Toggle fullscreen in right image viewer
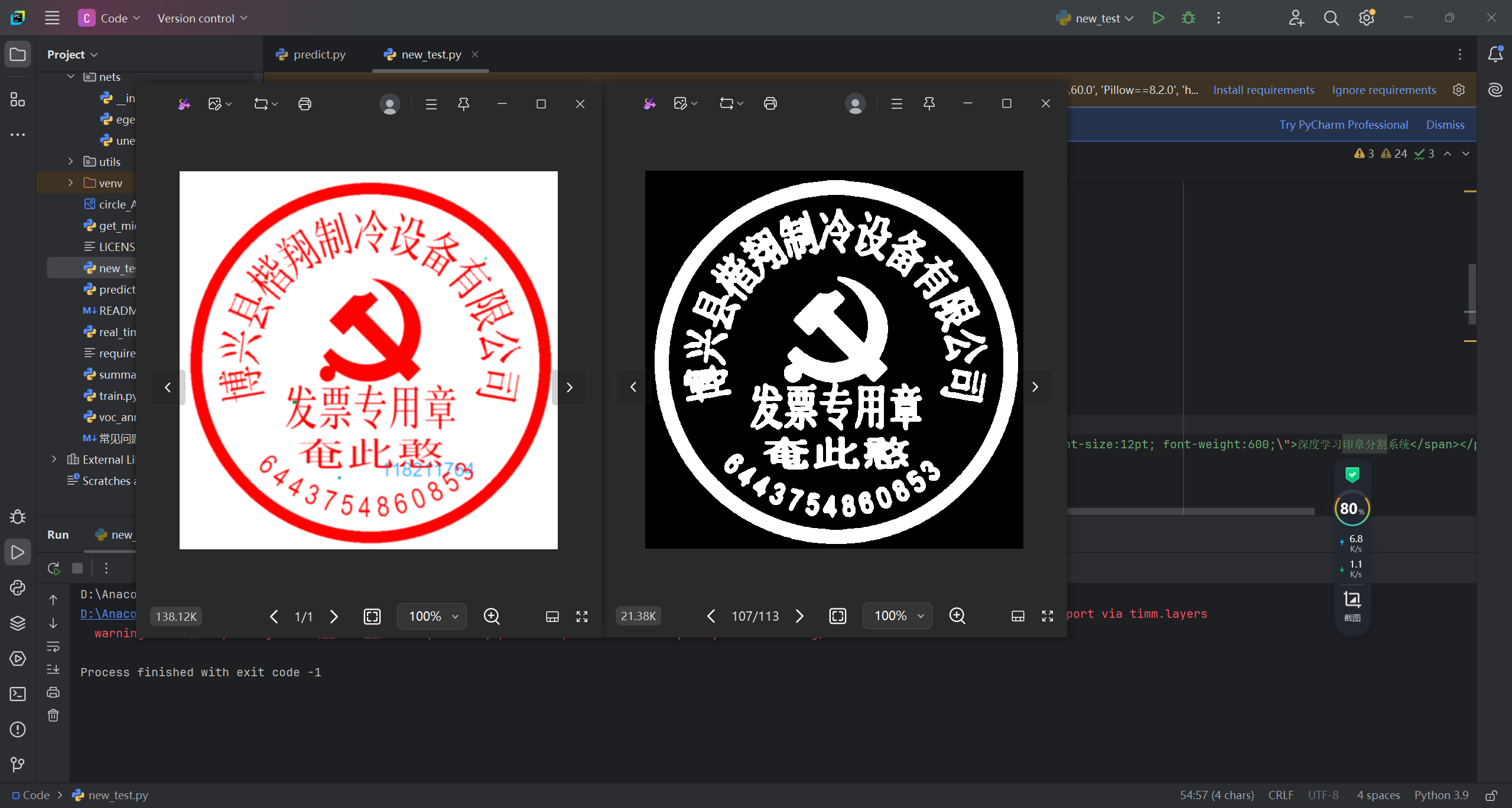This screenshot has height=808, width=1512. 1048,616
